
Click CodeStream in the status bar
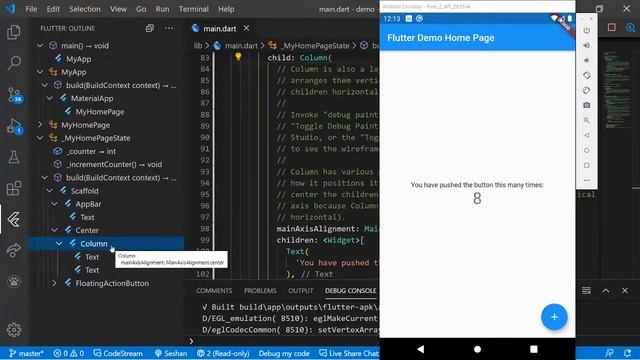[x=118, y=353]
